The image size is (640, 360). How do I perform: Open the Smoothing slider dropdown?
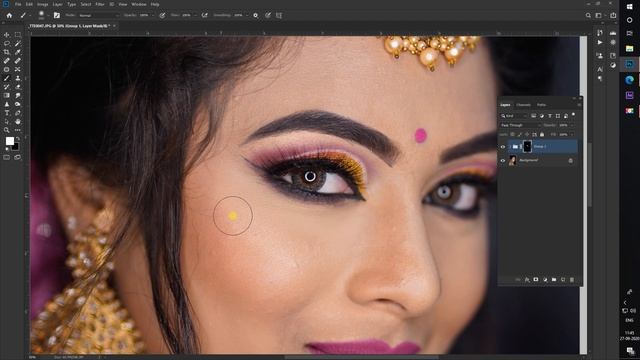point(247,16)
